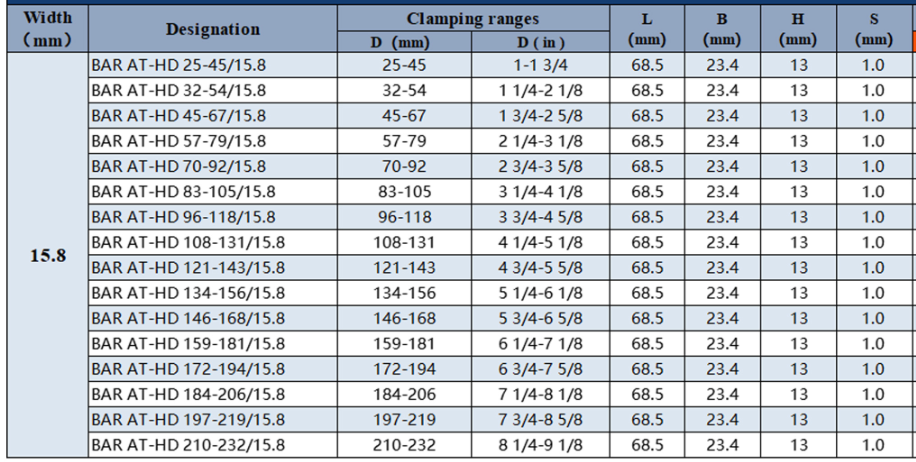Image resolution: width=916 pixels, height=462 pixels.
Task: Click designation BAR AT-HD 108-131/15.8
Action: (x=186, y=242)
